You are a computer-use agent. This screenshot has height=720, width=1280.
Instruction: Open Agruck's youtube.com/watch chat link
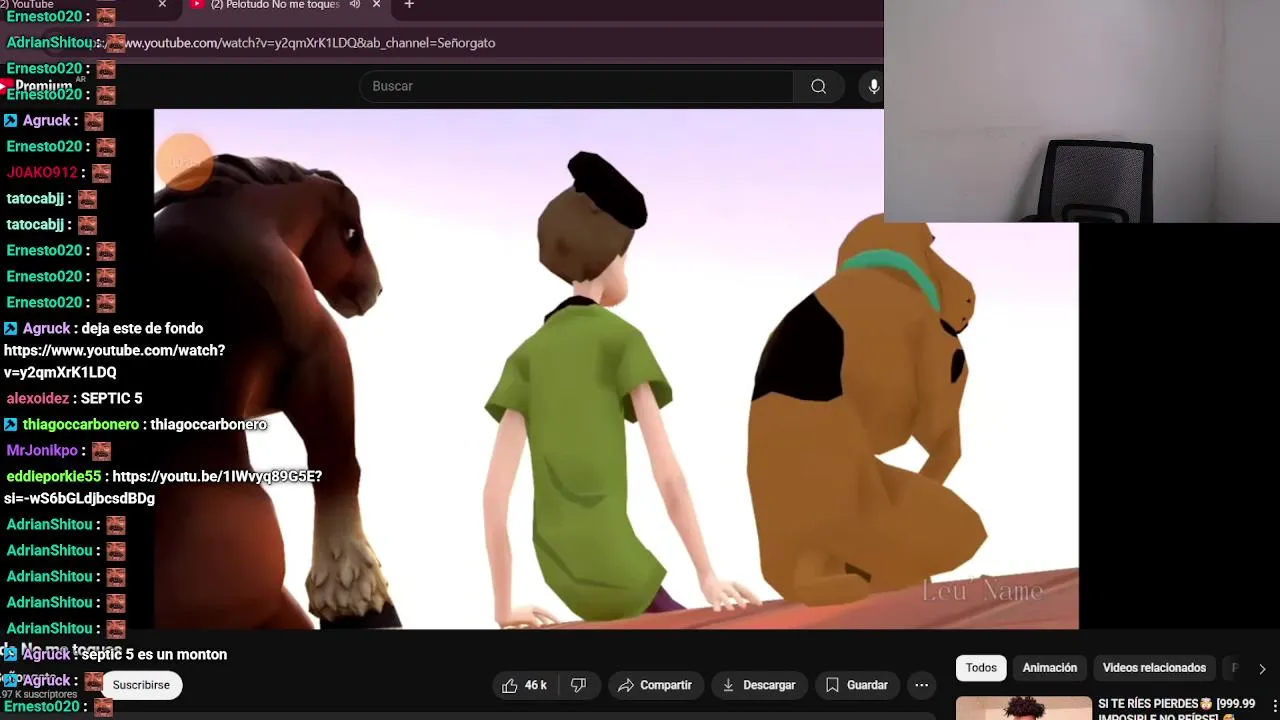click(x=114, y=361)
